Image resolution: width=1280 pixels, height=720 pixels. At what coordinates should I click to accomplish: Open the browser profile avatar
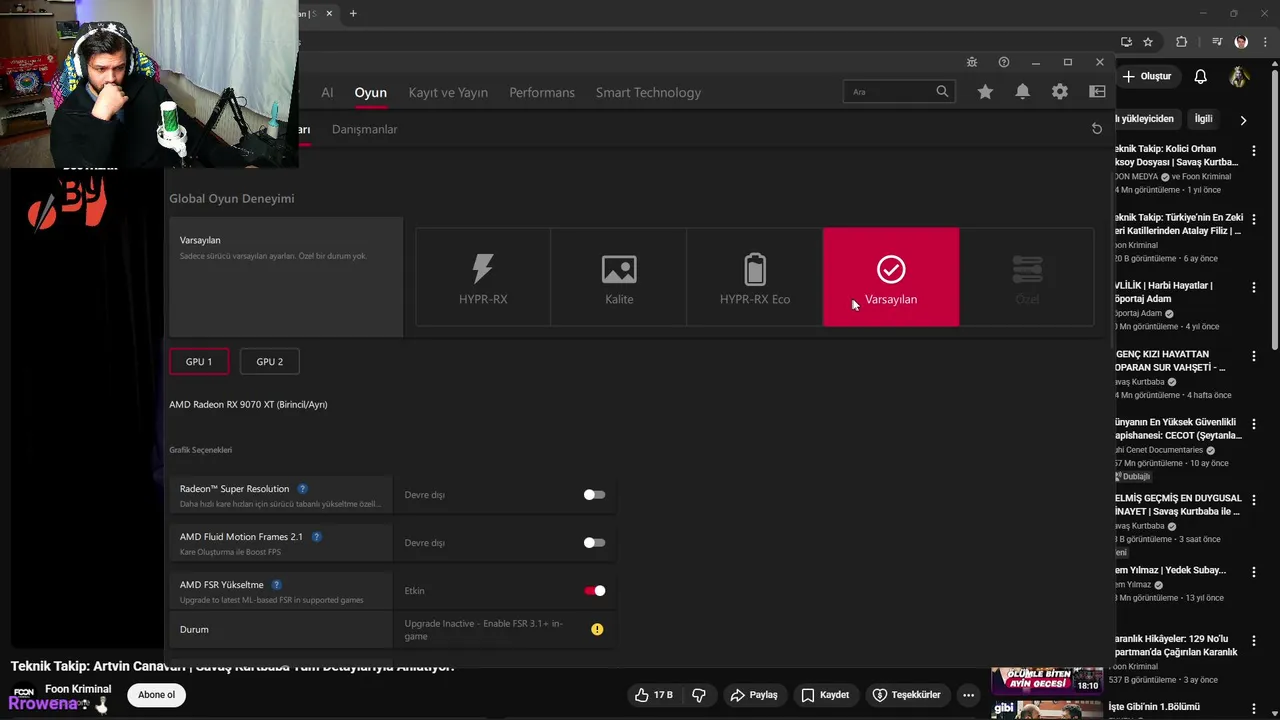[1241, 42]
